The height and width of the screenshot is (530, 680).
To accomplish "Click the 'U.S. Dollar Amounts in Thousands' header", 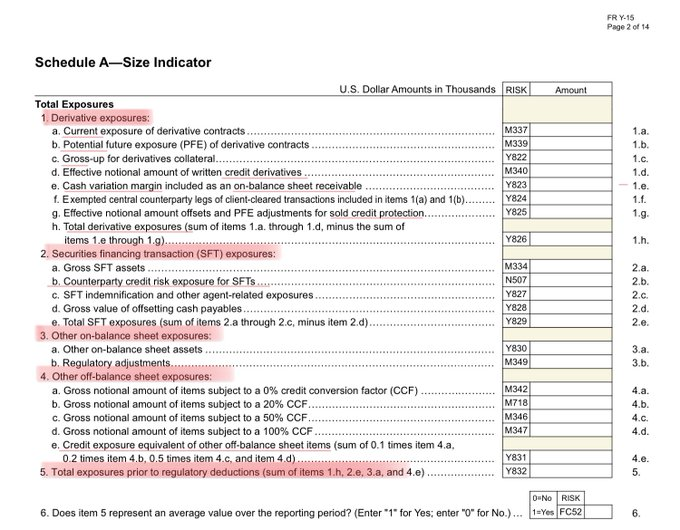I will click(x=417, y=89).
